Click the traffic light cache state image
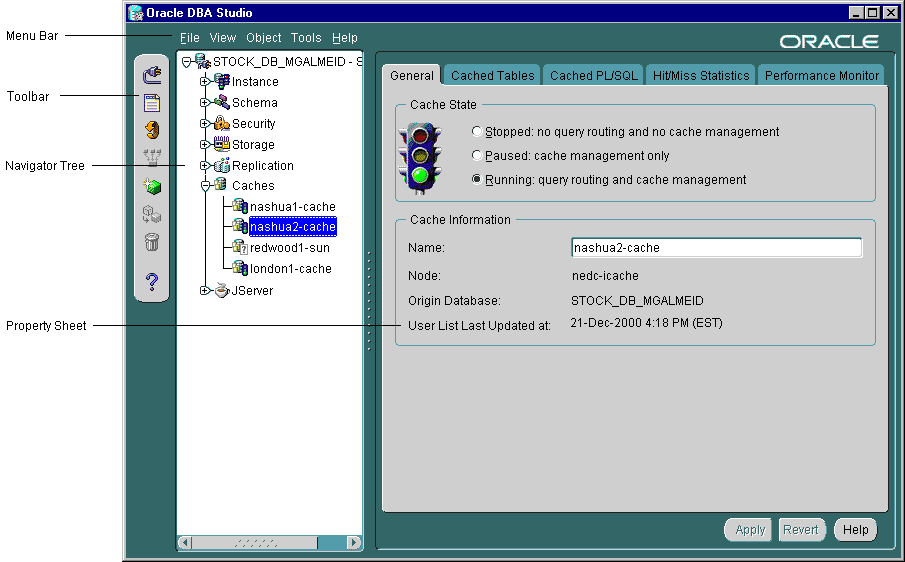The image size is (905, 562). (420, 156)
